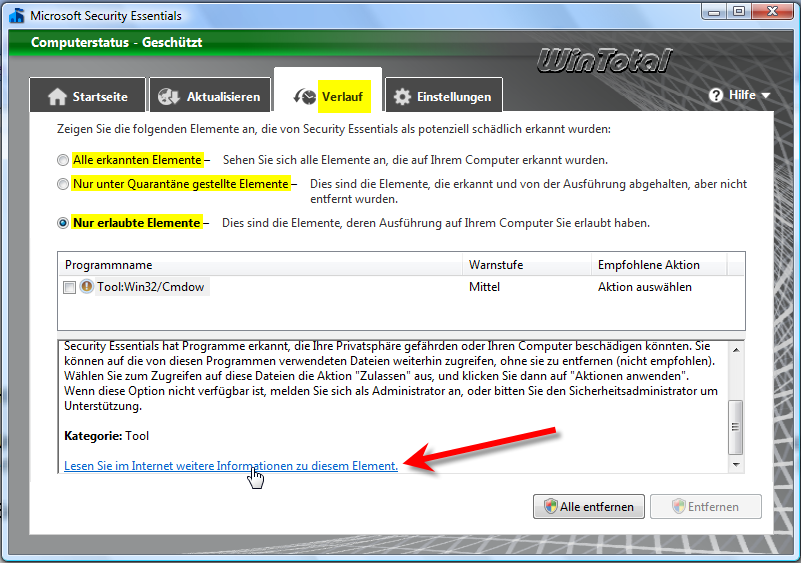Open the Hilfe dropdown arrow
The image size is (801, 563).
(765, 96)
